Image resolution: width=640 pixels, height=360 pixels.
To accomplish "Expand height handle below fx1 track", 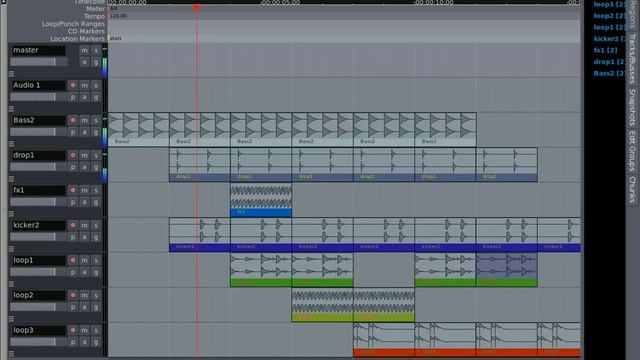I will 11,213.
